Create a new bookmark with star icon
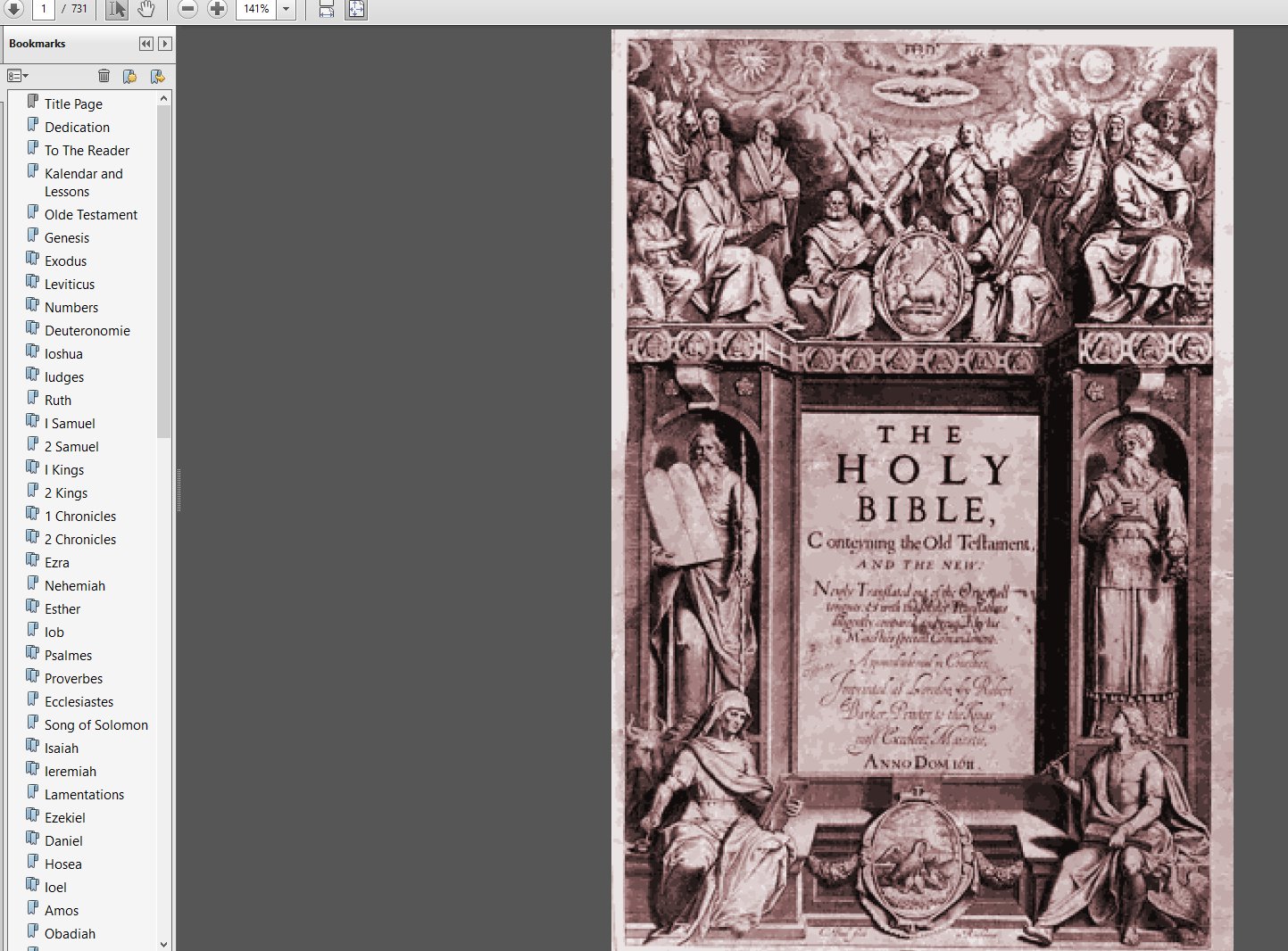 [129, 76]
